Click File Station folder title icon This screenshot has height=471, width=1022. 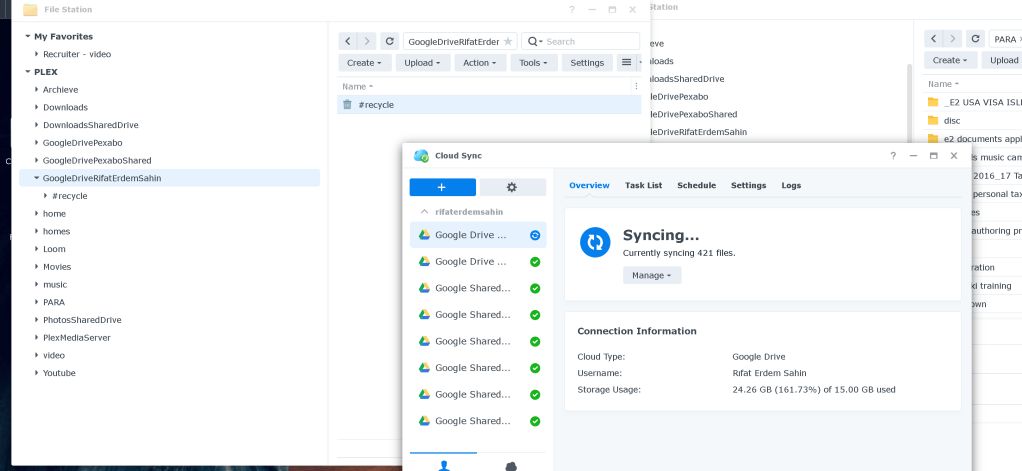[30, 10]
